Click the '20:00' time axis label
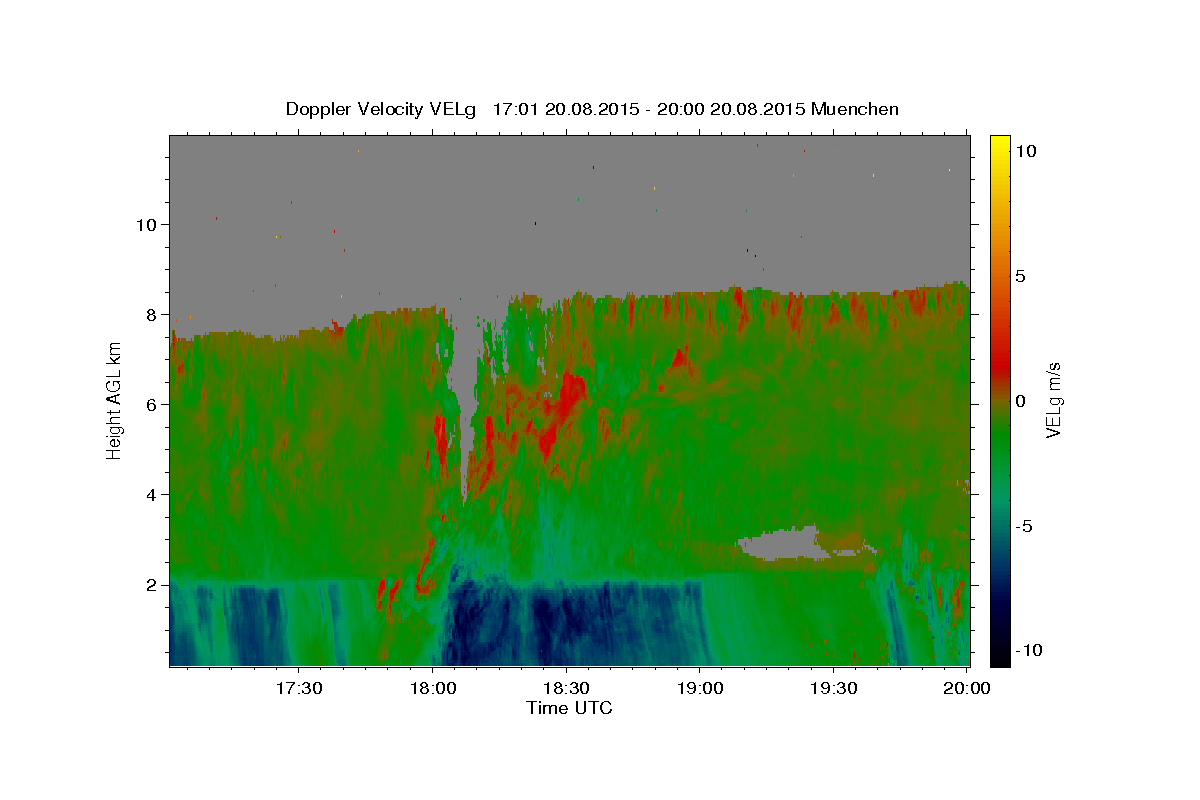Image resolution: width=1200 pixels, height=800 pixels. (x=967, y=688)
